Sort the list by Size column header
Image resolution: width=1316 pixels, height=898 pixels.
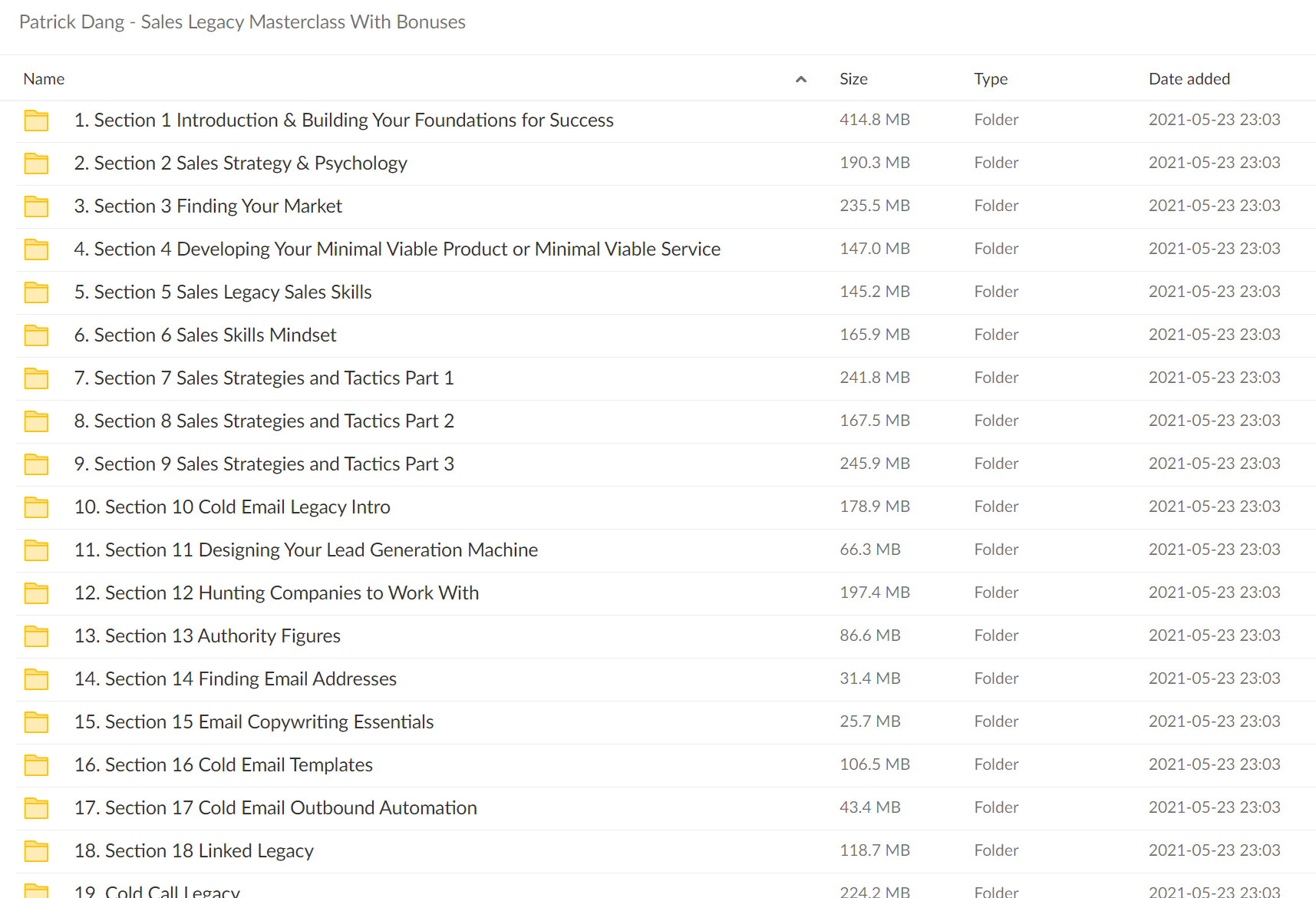click(x=853, y=79)
